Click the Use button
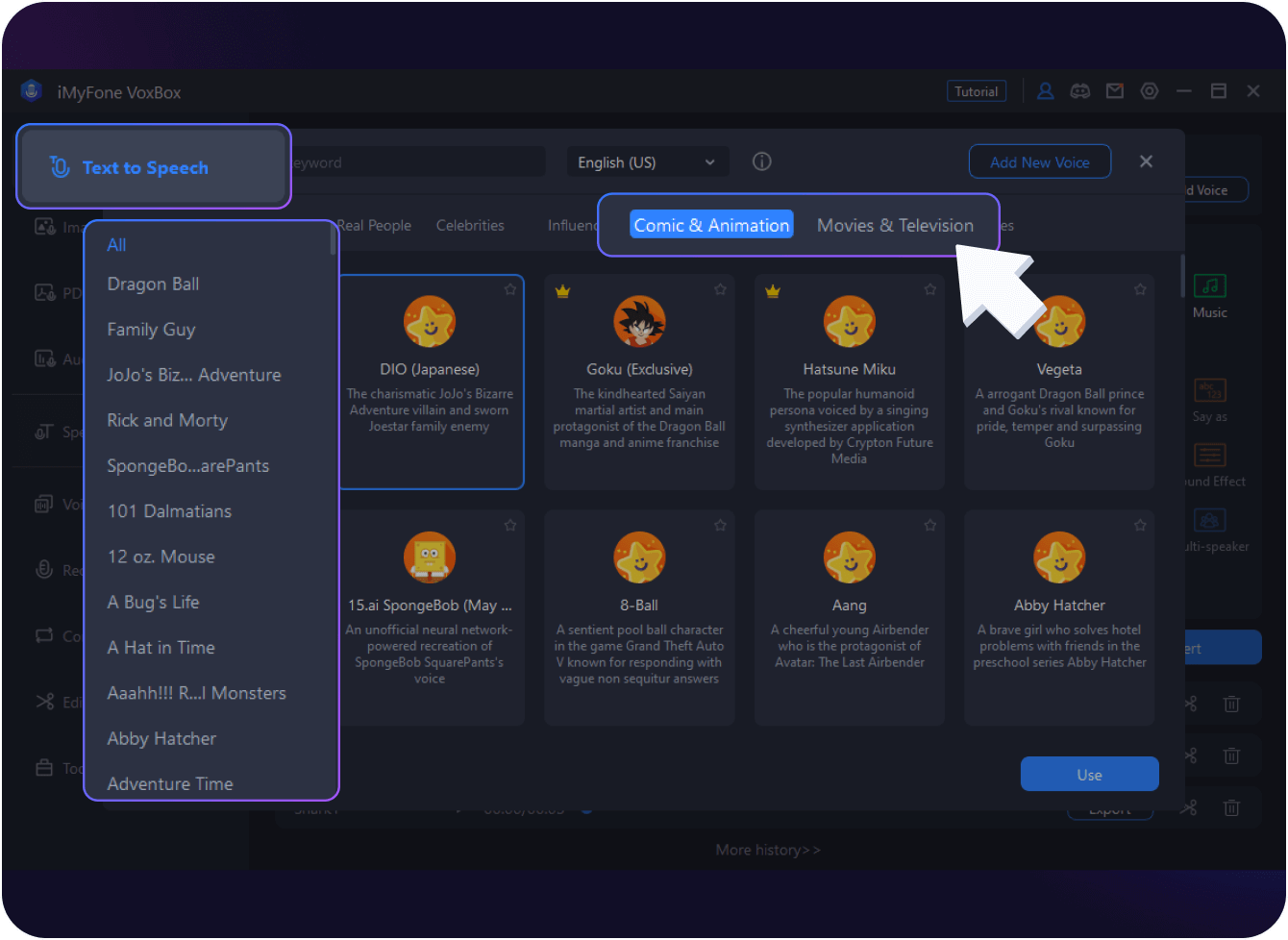1288x940 pixels. tap(1089, 775)
